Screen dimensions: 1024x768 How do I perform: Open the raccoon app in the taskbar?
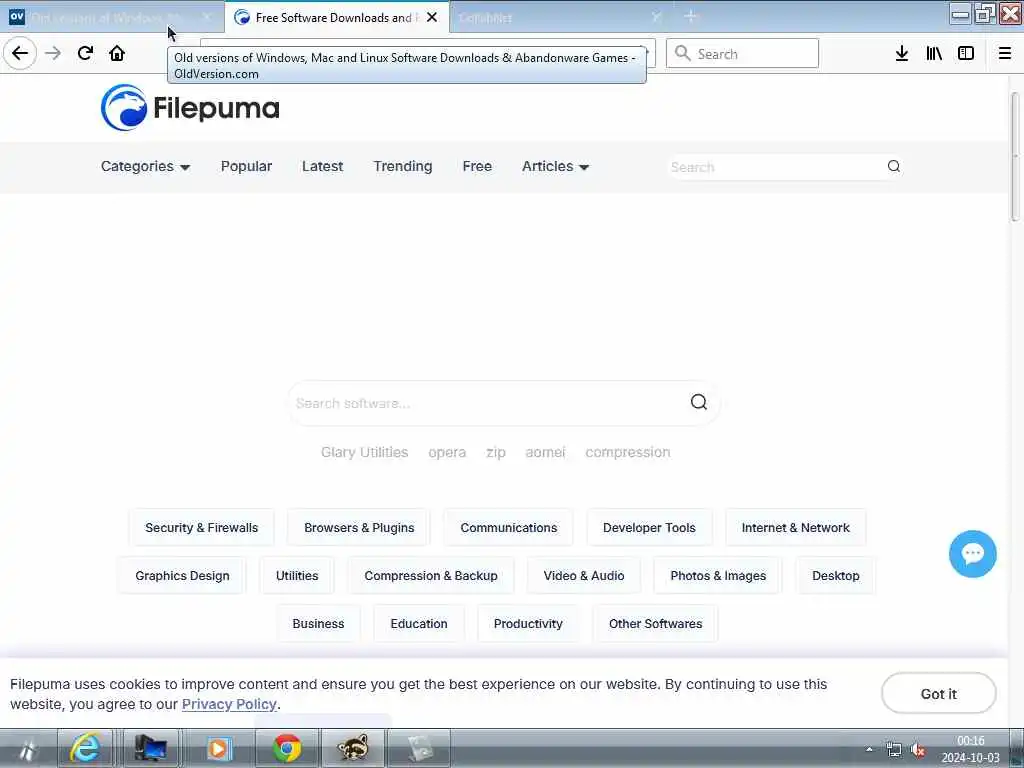(353, 748)
